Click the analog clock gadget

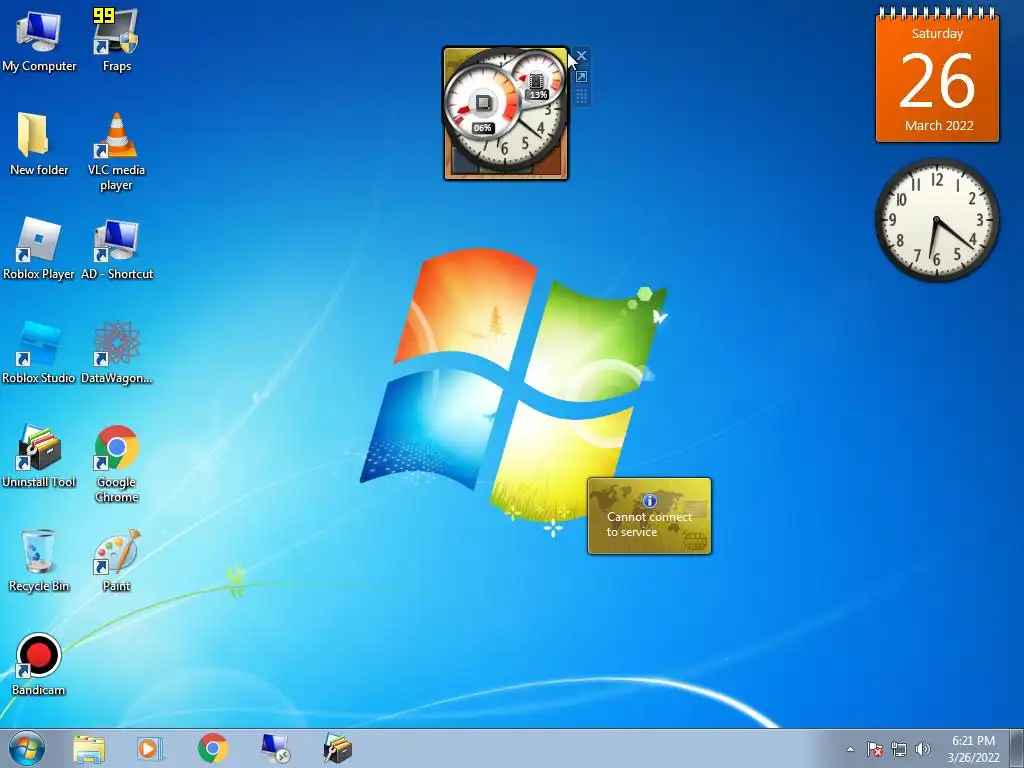pyautogui.click(x=937, y=220)
